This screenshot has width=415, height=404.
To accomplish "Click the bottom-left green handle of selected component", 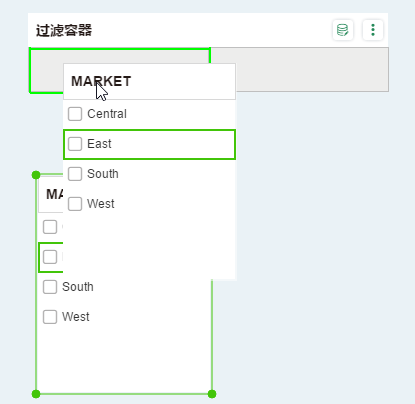I will [36, 394].
